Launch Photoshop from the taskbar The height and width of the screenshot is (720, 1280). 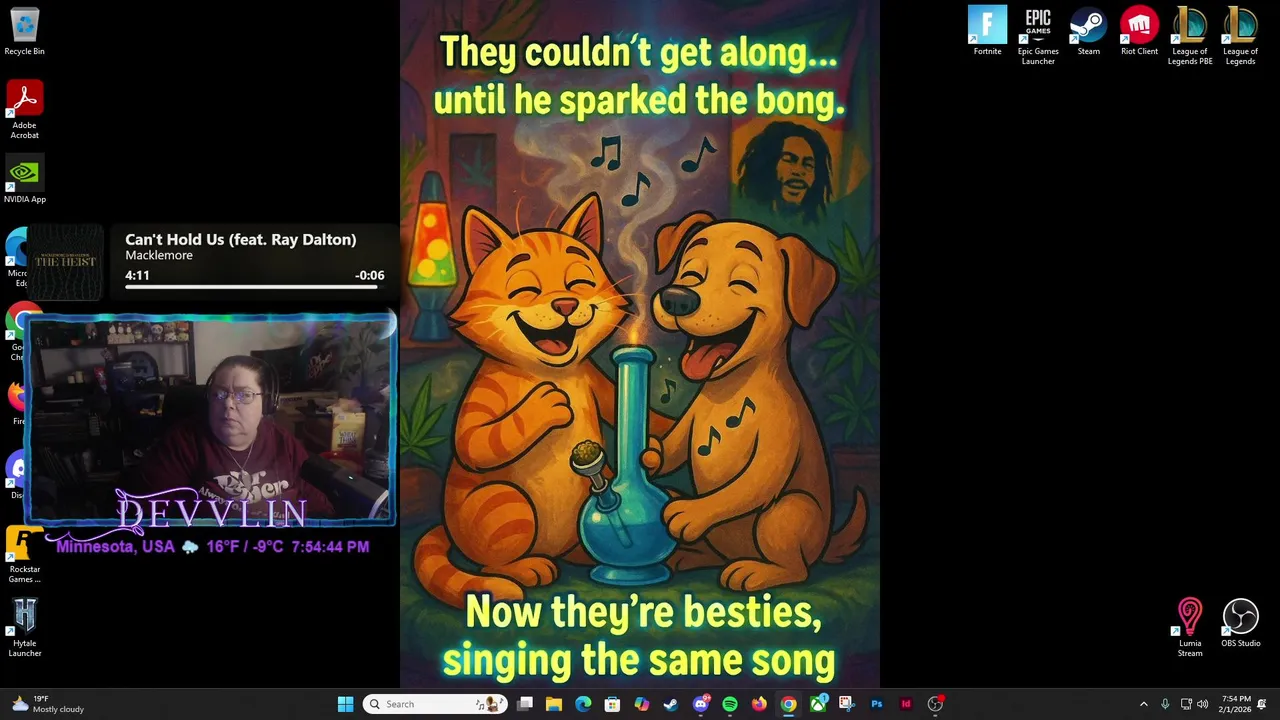pyautogui.click(x=877, y=704)
